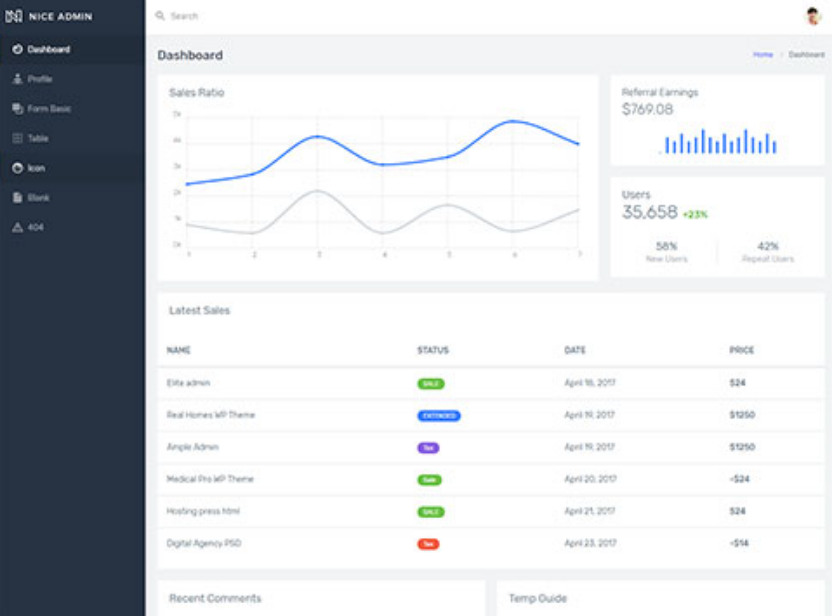Click the purple Tax badge for Ample Admin
Screen dimensions: 832x616
tap(428, 448)
